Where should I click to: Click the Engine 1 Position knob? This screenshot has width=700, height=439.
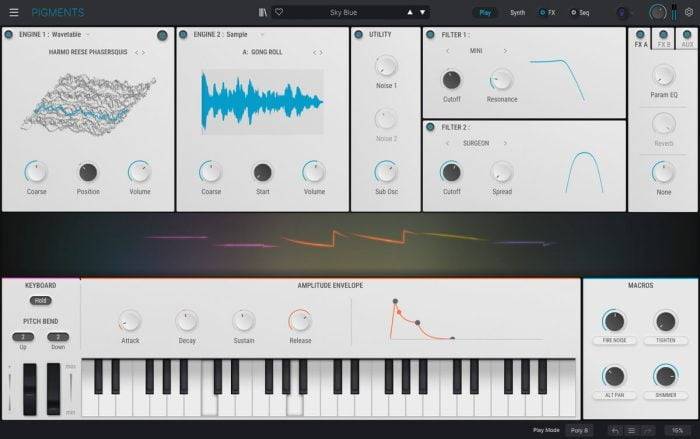pyautogui.click(x=88, y=172)
